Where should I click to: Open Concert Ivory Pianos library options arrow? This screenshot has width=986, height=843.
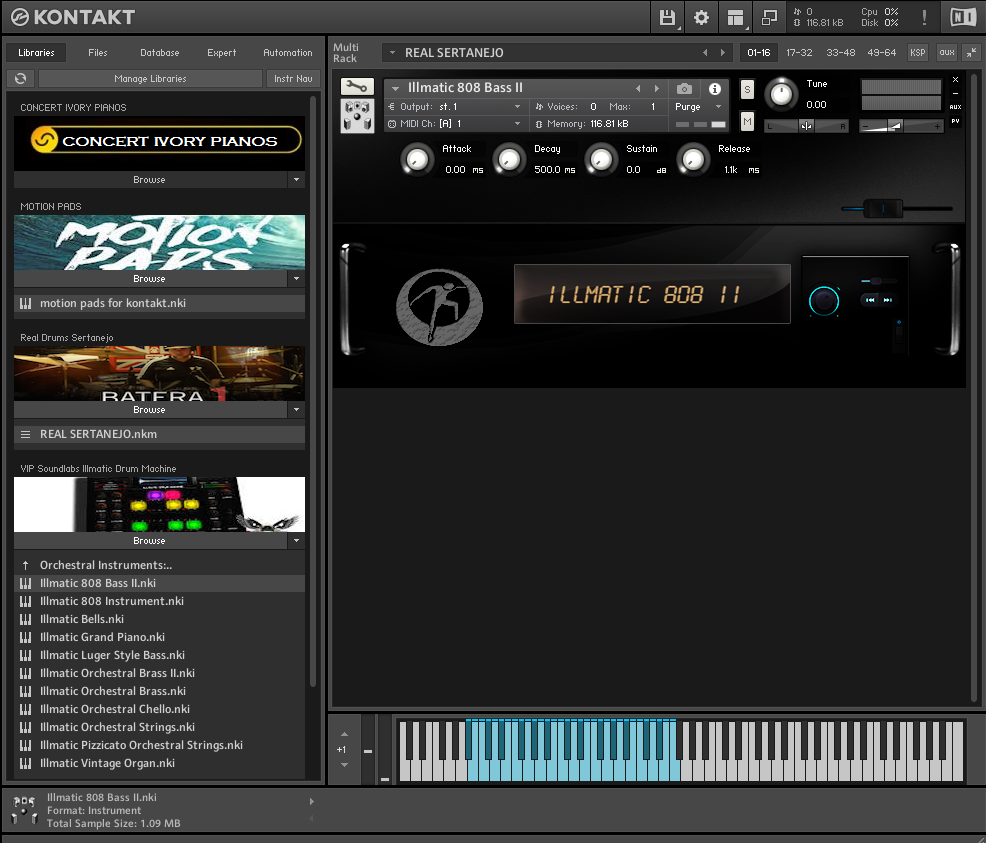pyautogui.click(x=296, y=180)
